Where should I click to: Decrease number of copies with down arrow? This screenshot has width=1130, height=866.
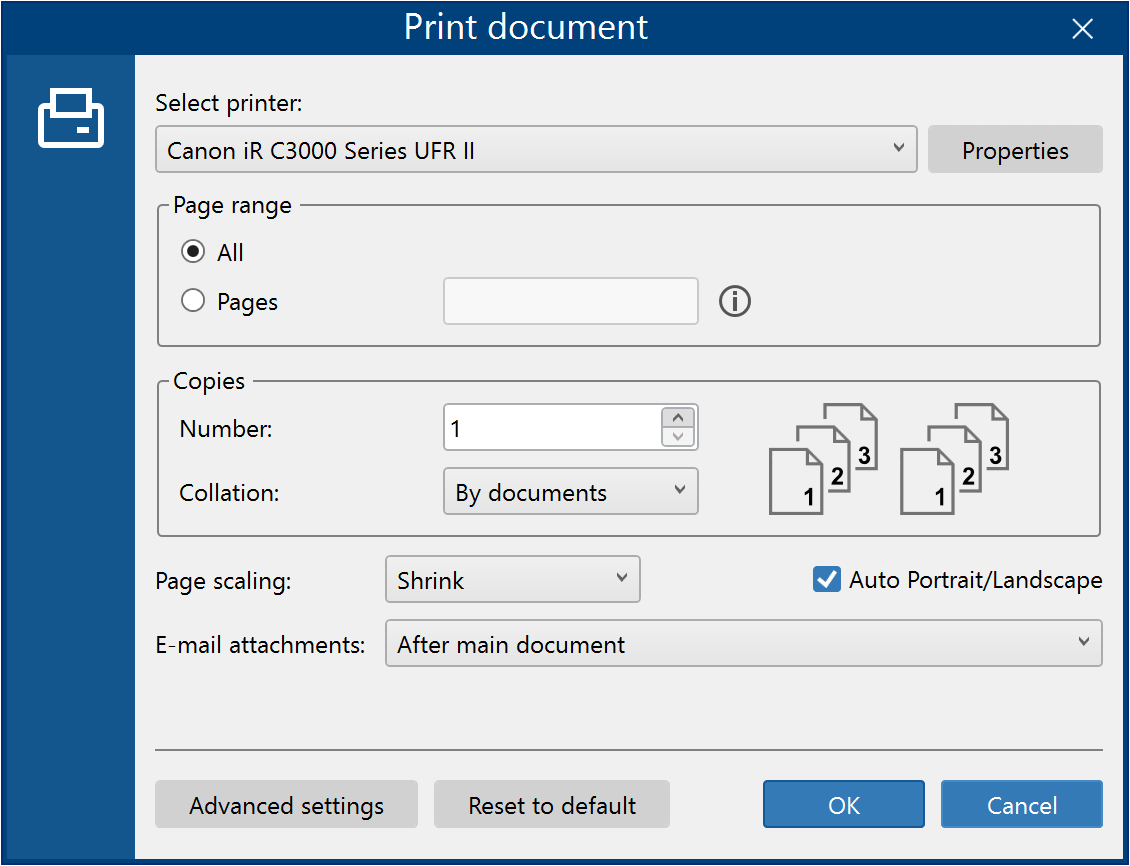tap(677, 437)
